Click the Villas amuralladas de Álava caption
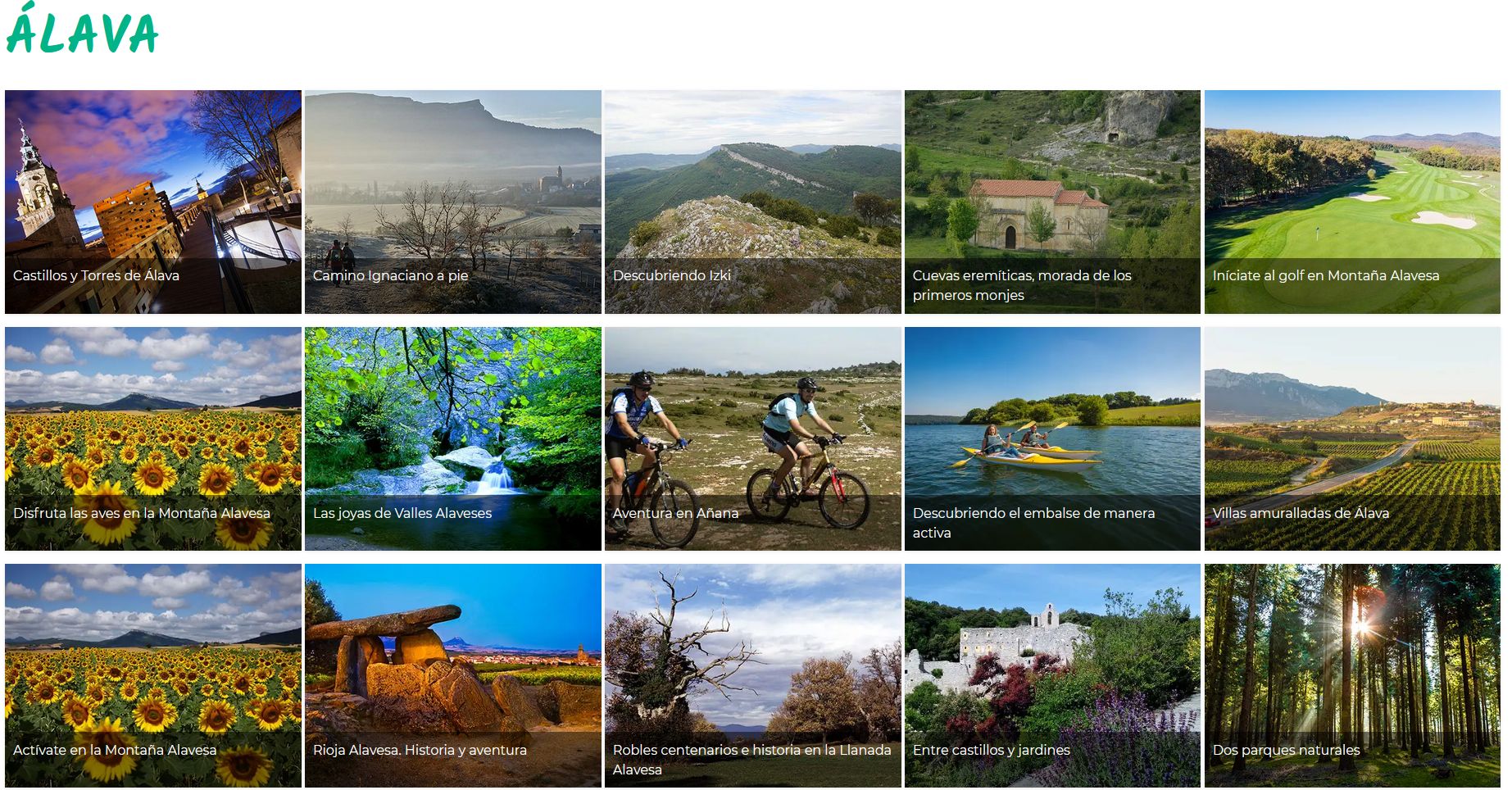 coord(1301,513)
